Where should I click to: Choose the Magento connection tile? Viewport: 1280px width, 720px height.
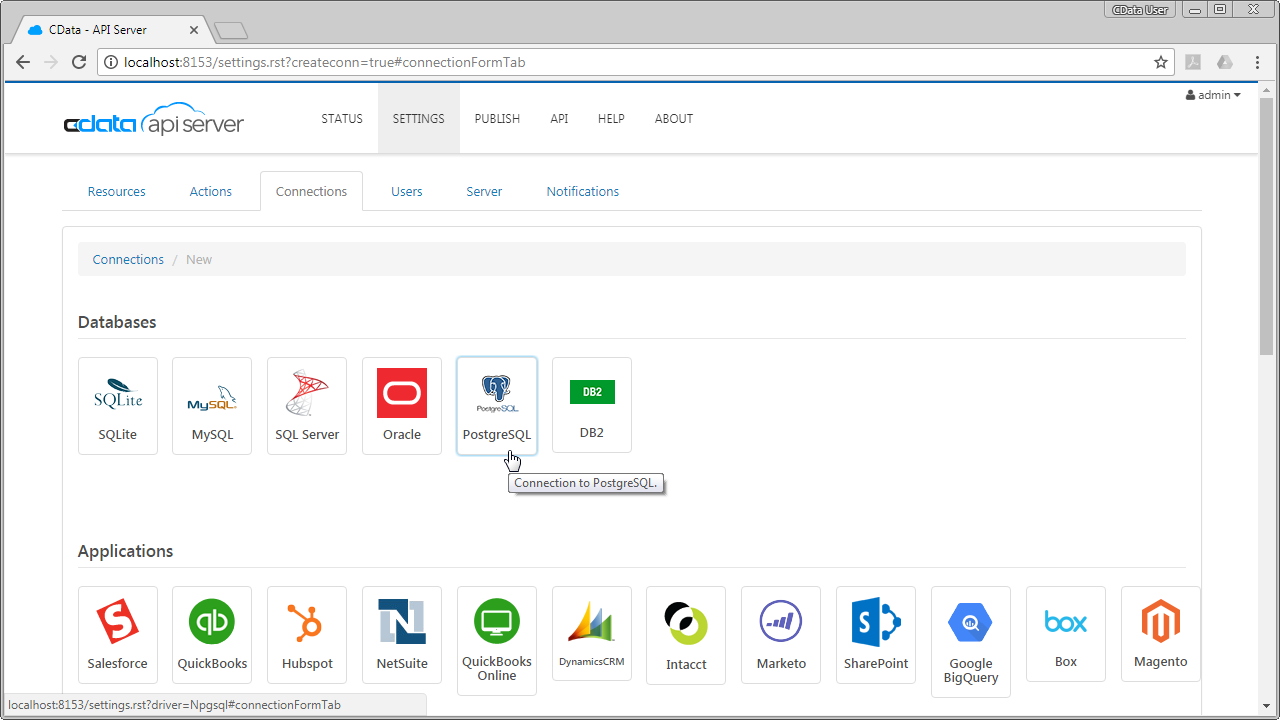pyautogui.click(x=1161, y=635)
